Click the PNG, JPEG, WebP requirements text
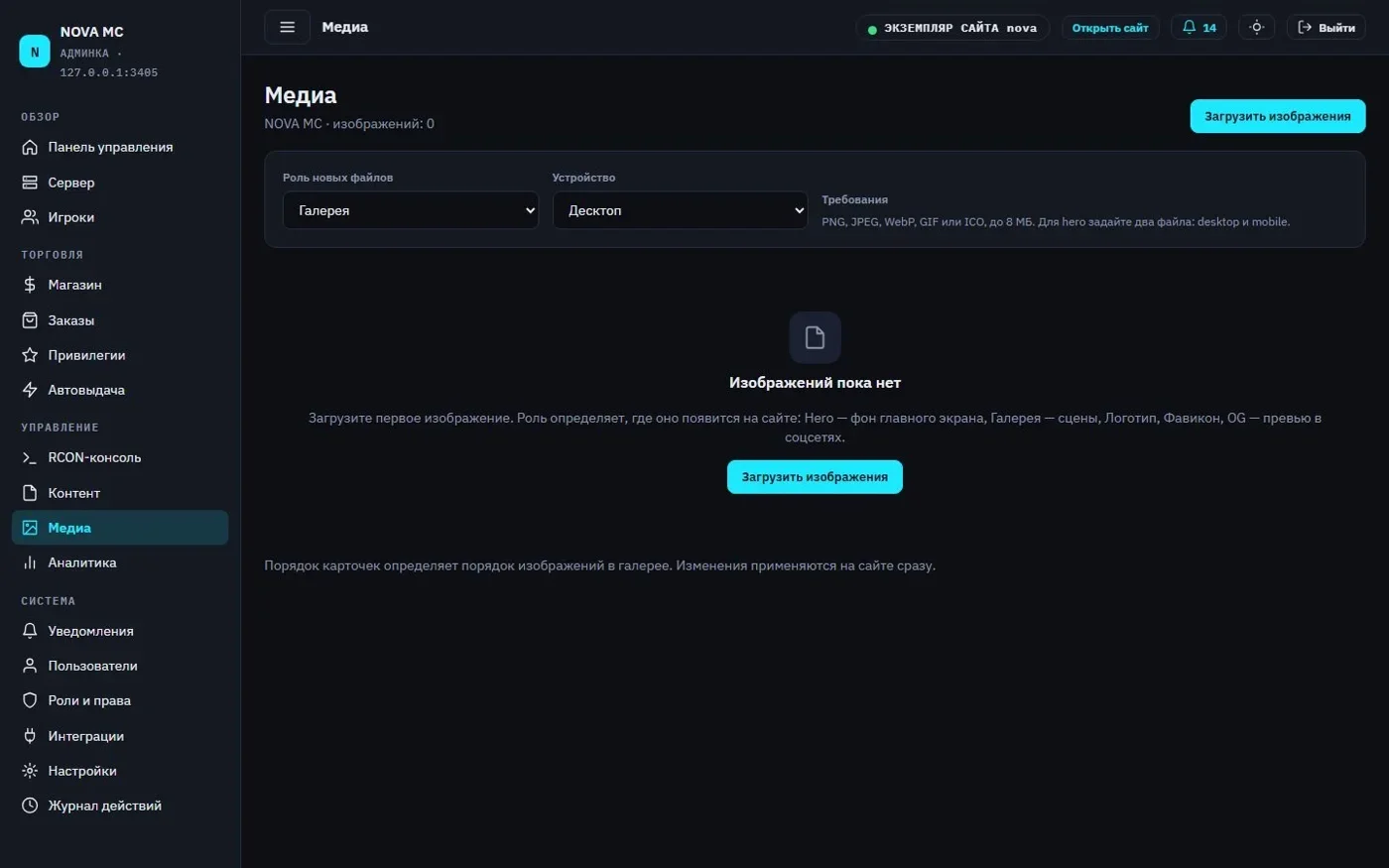 (1056, 222)
